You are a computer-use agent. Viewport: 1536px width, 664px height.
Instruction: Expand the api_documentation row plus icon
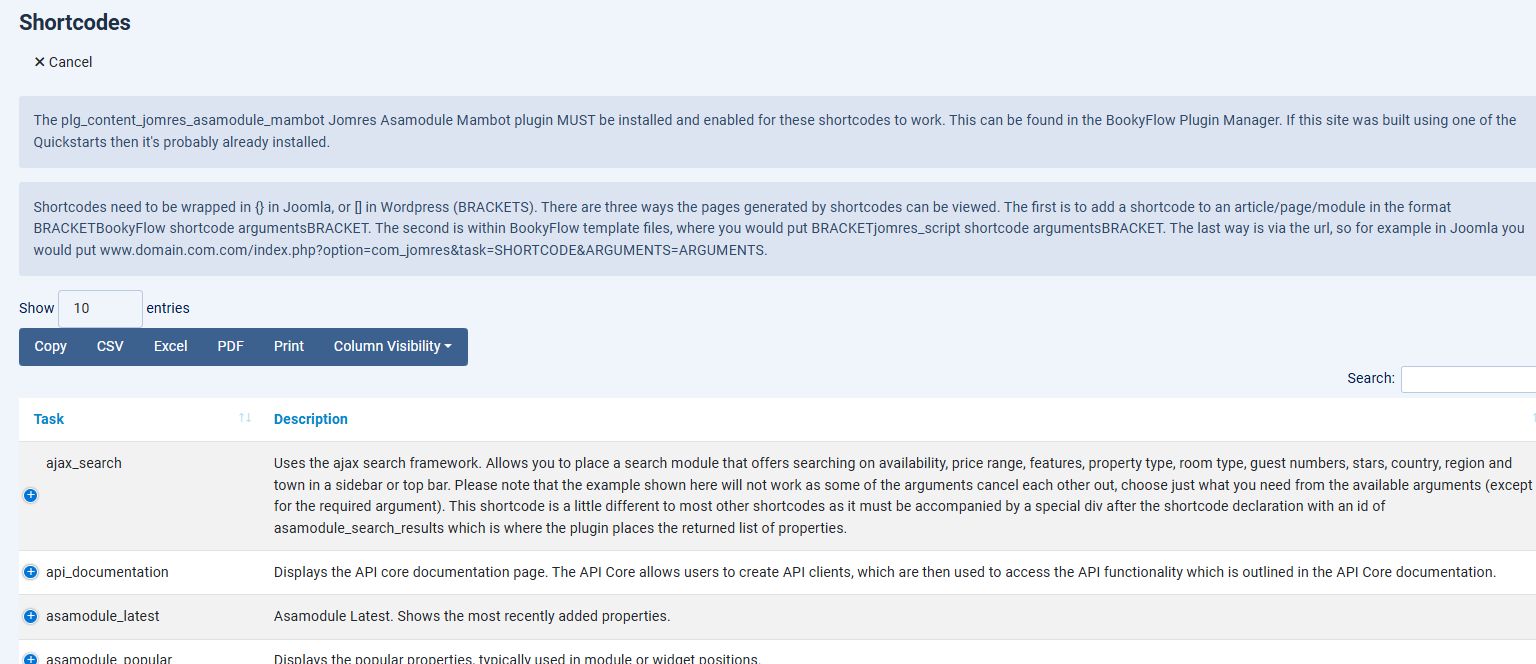30,572
